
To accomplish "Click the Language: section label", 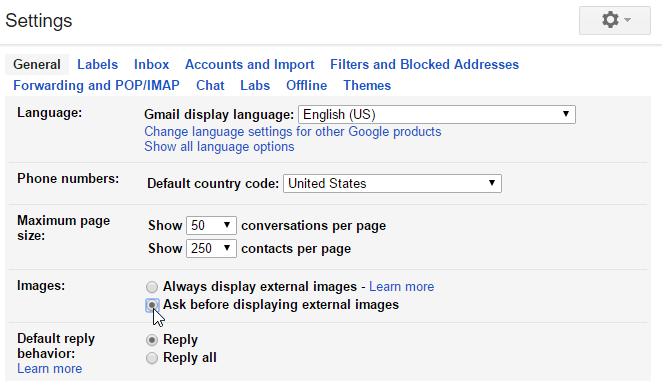I will pos(49,113).
